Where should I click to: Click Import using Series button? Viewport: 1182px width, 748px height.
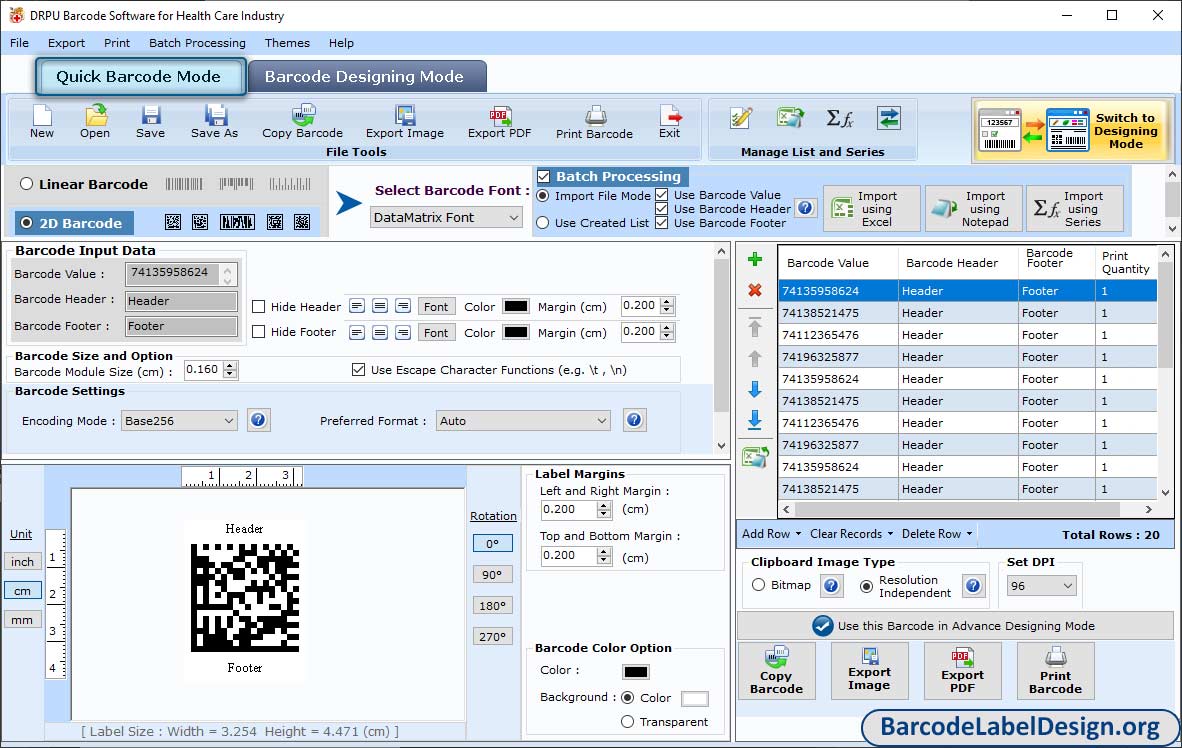pos(1075,208)
